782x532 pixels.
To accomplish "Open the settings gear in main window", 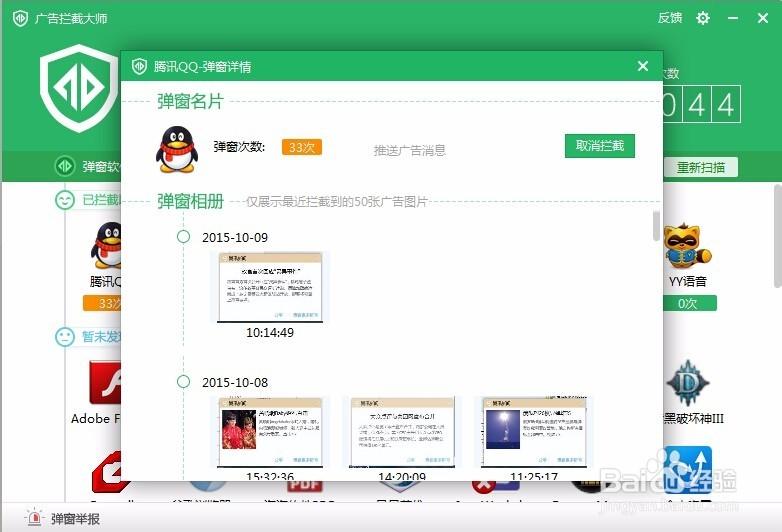I will 703,18.
